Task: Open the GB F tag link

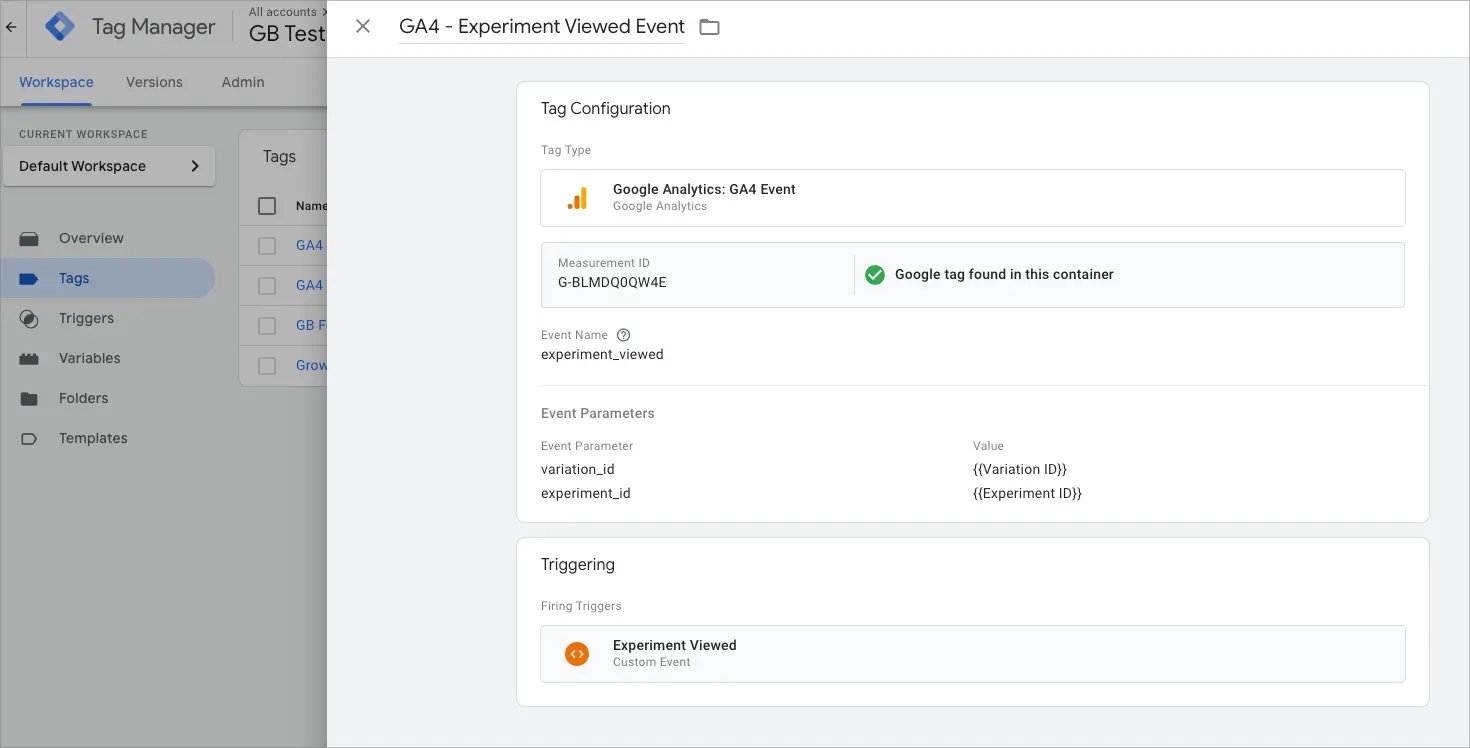Action: [x=311, y=325]
